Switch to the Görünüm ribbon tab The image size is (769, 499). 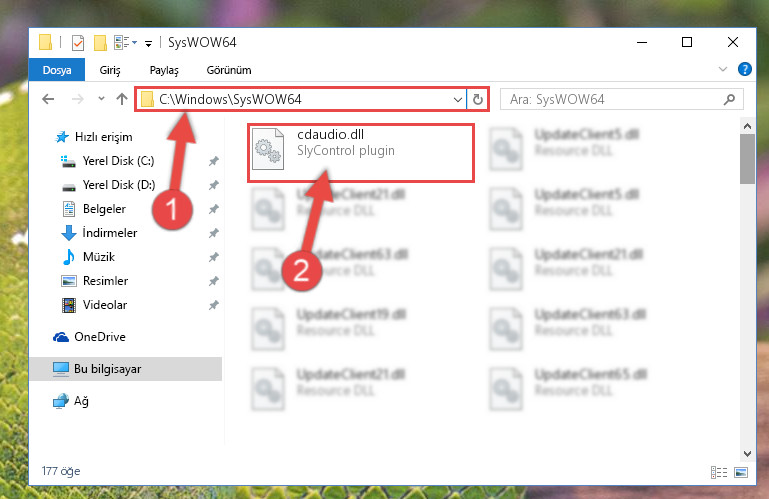pyautogui.click(x=229, y=70)
